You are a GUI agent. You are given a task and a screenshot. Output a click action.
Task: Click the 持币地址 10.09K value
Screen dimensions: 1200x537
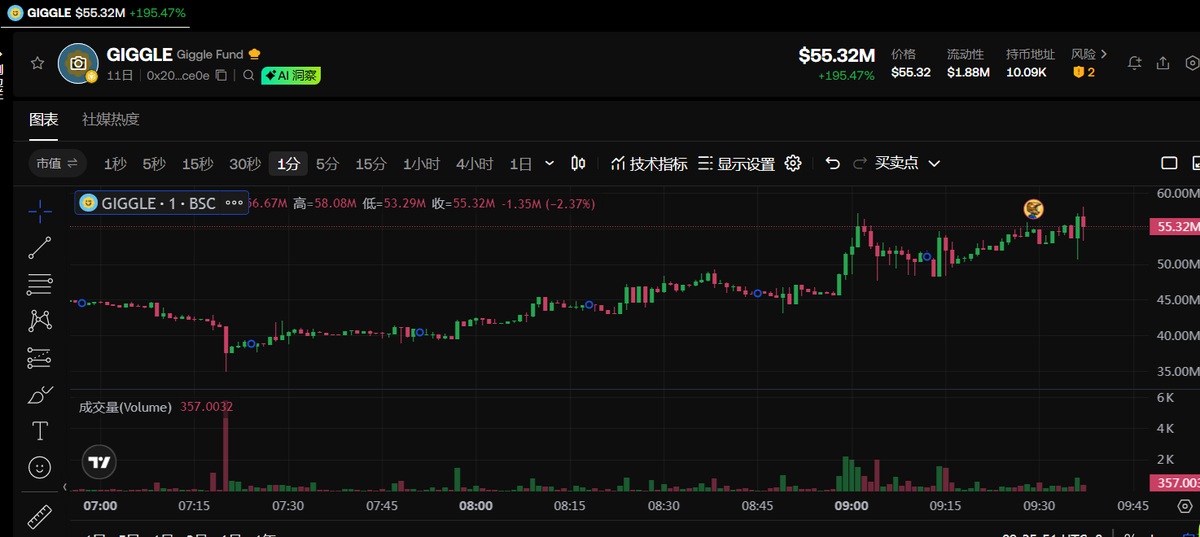[1026, 72]
